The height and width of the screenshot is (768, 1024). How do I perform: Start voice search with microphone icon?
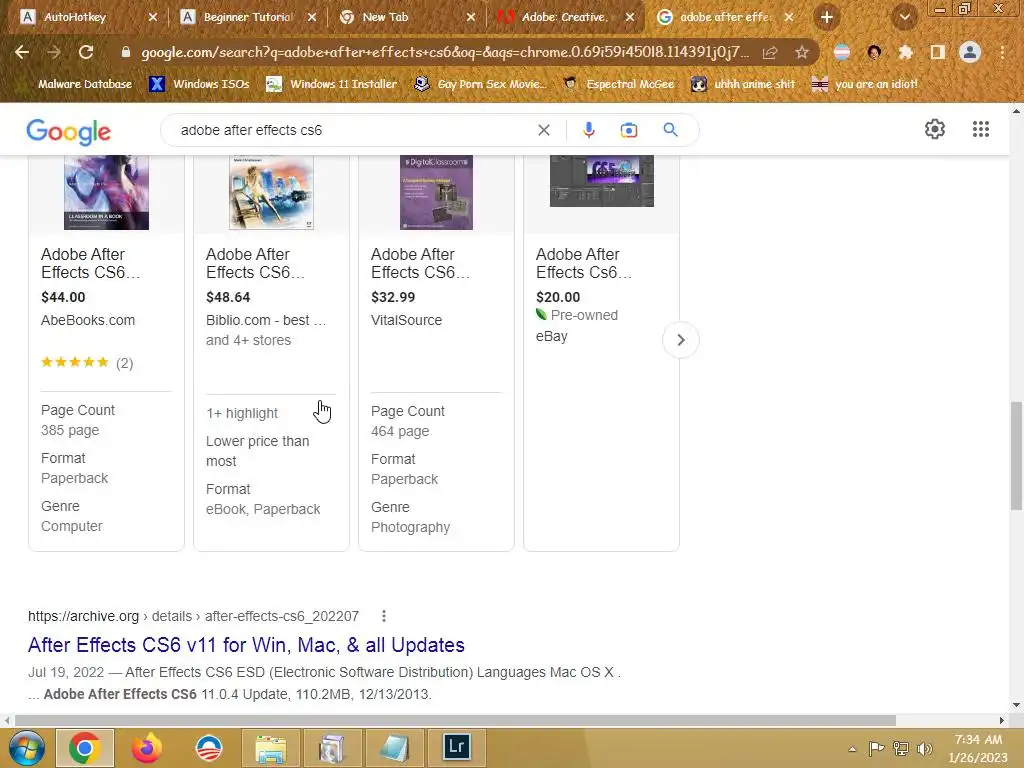coord(588,130)
